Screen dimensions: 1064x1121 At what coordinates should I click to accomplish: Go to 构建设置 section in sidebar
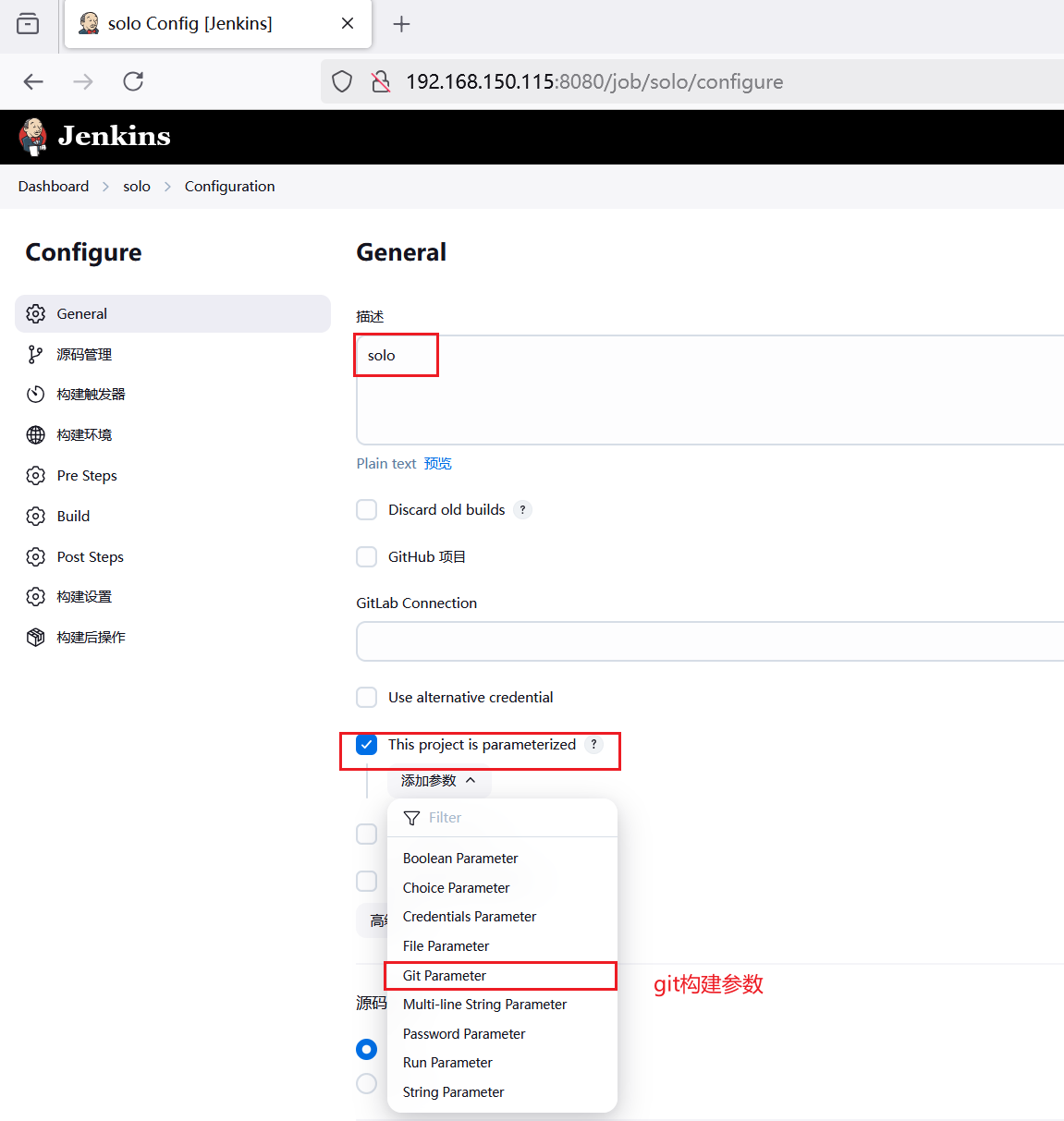coord(173,596)
